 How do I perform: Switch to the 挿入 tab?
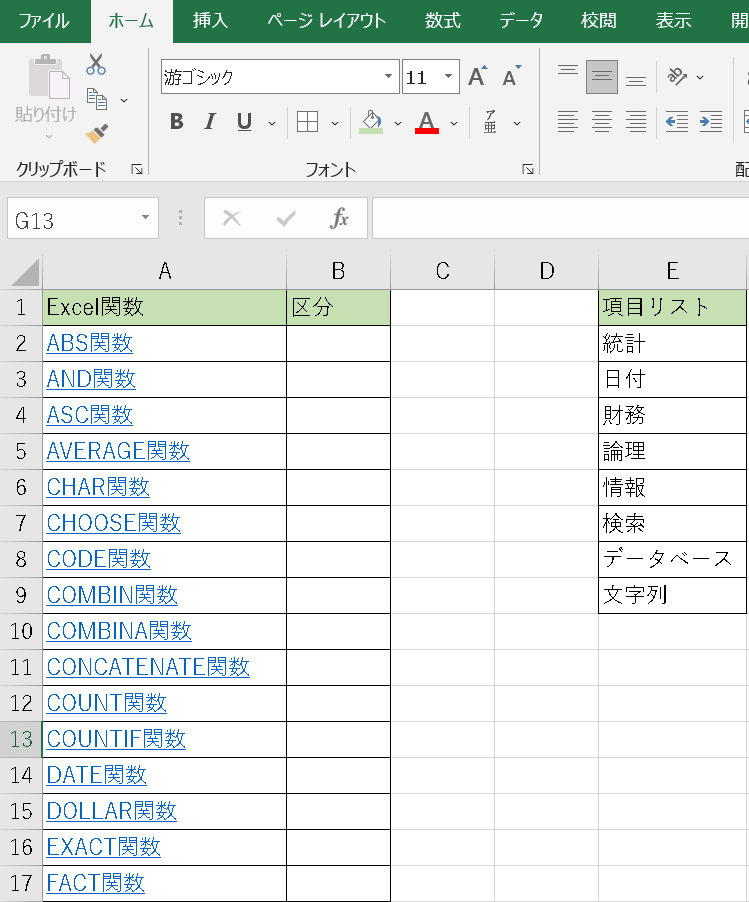click(210, 21)
